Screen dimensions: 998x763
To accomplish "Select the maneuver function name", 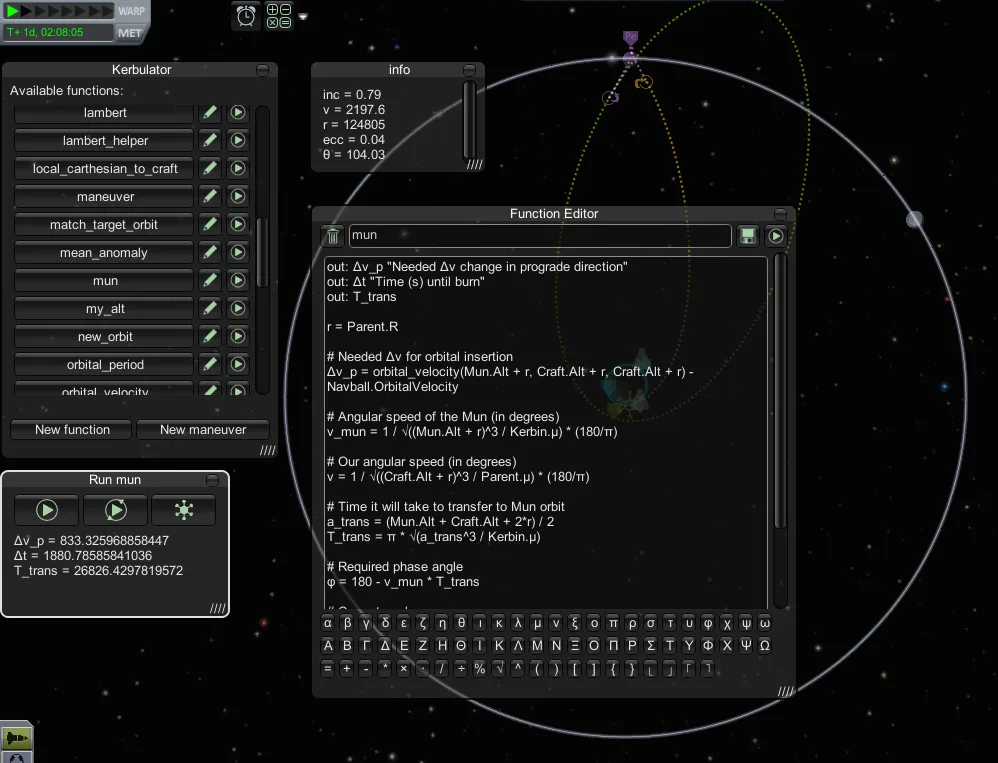I will coord(105,197).
